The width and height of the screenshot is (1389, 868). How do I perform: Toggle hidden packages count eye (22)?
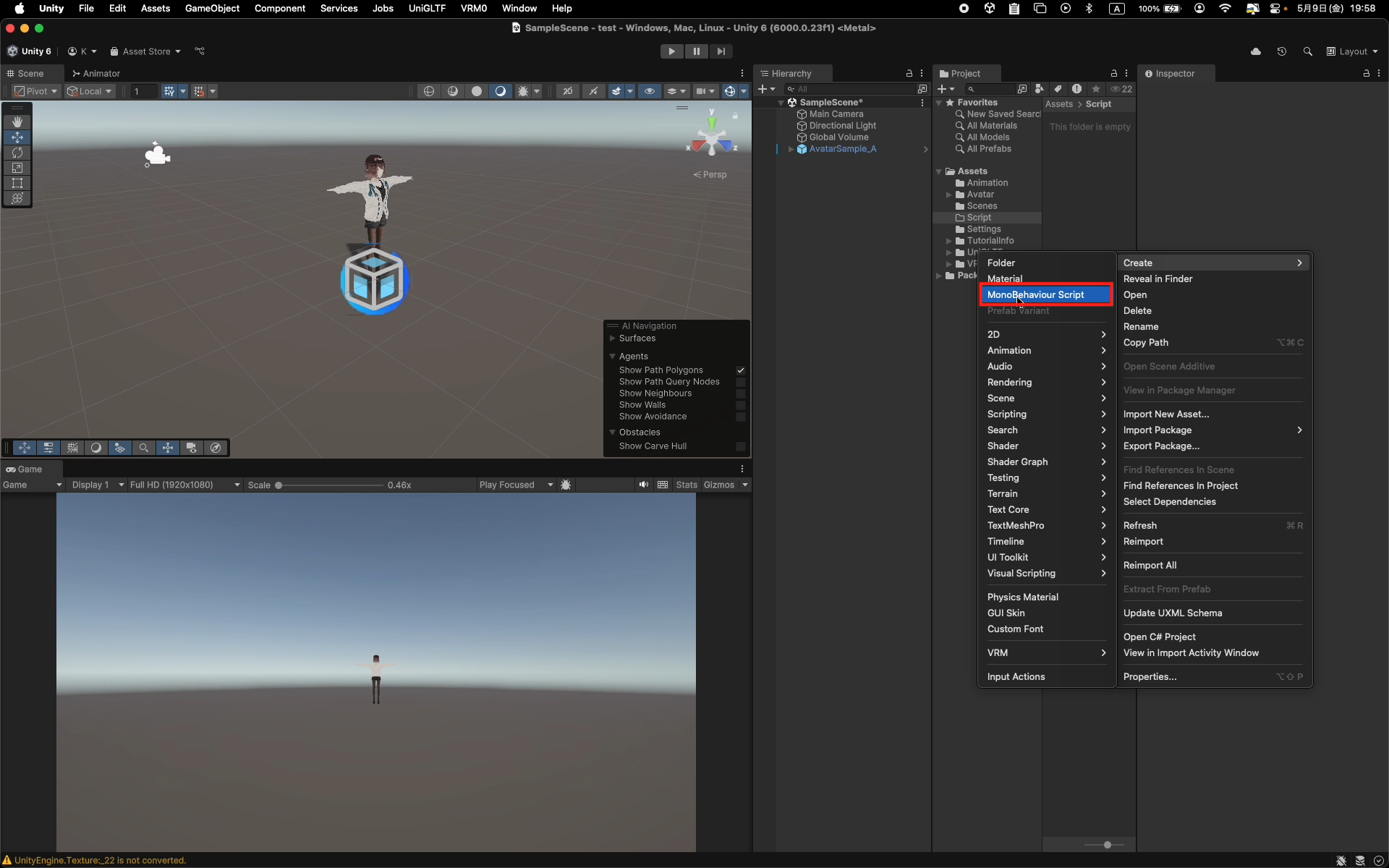(x=1121, y=89)
